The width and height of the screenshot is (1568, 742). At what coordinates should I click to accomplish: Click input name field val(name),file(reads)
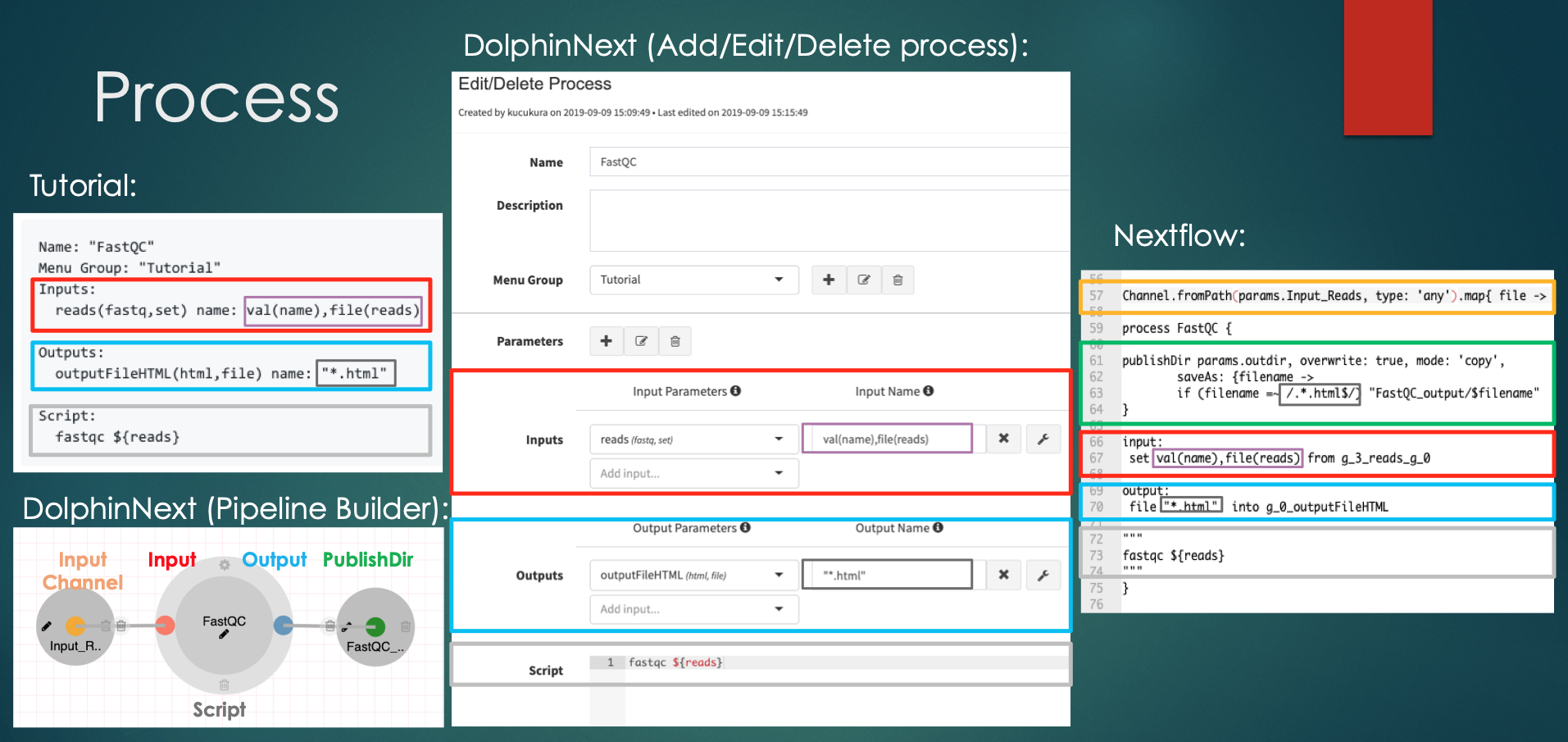pyautogui.click(x=887, y=439)
